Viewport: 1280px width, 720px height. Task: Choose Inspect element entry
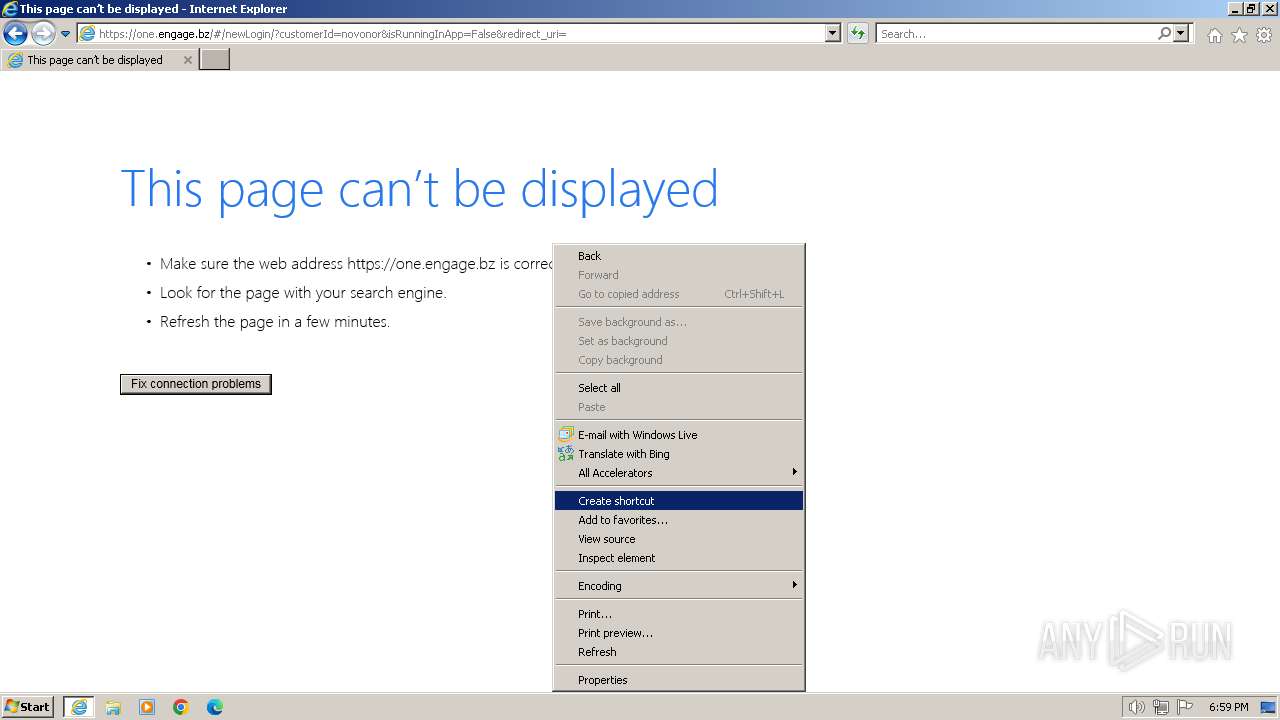(x=679, y=558)
